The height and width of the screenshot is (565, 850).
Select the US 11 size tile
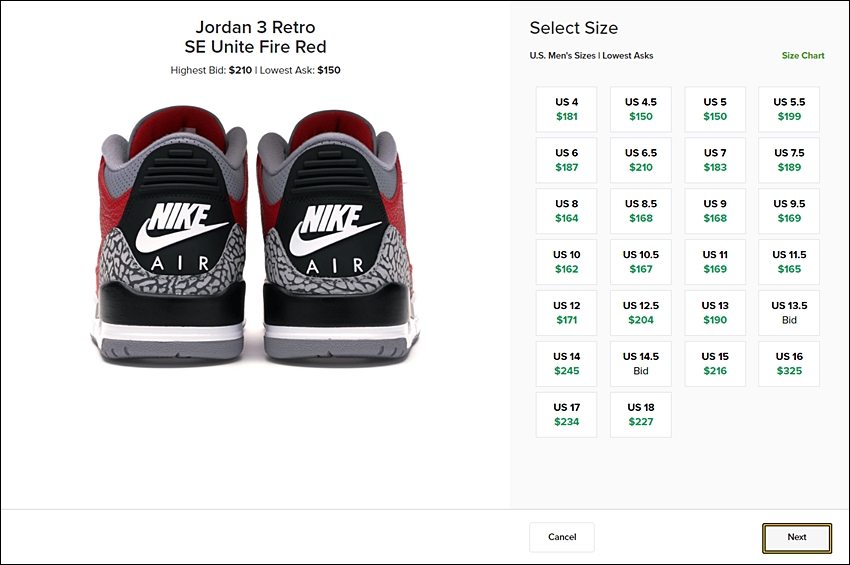tap(715, 262)
